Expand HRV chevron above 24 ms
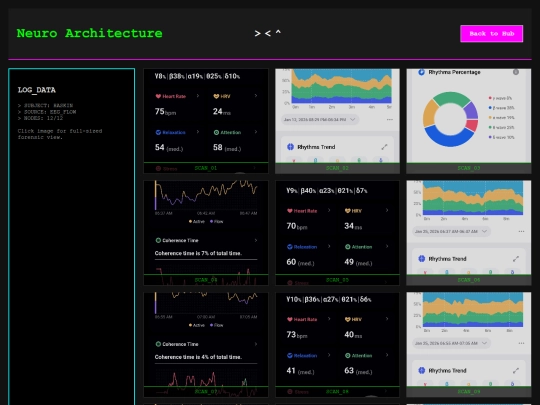540x405 pixels. click(x=256, y=96)
